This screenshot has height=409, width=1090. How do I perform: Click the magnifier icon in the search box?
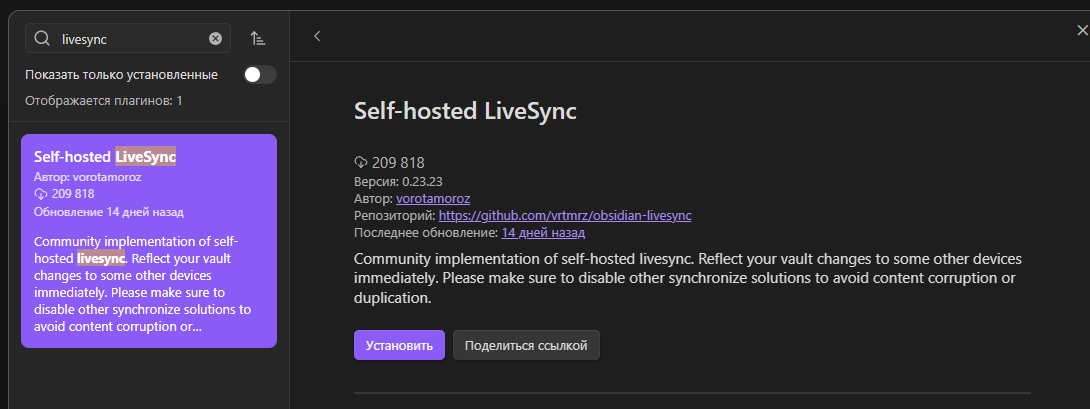coord(42,38)
